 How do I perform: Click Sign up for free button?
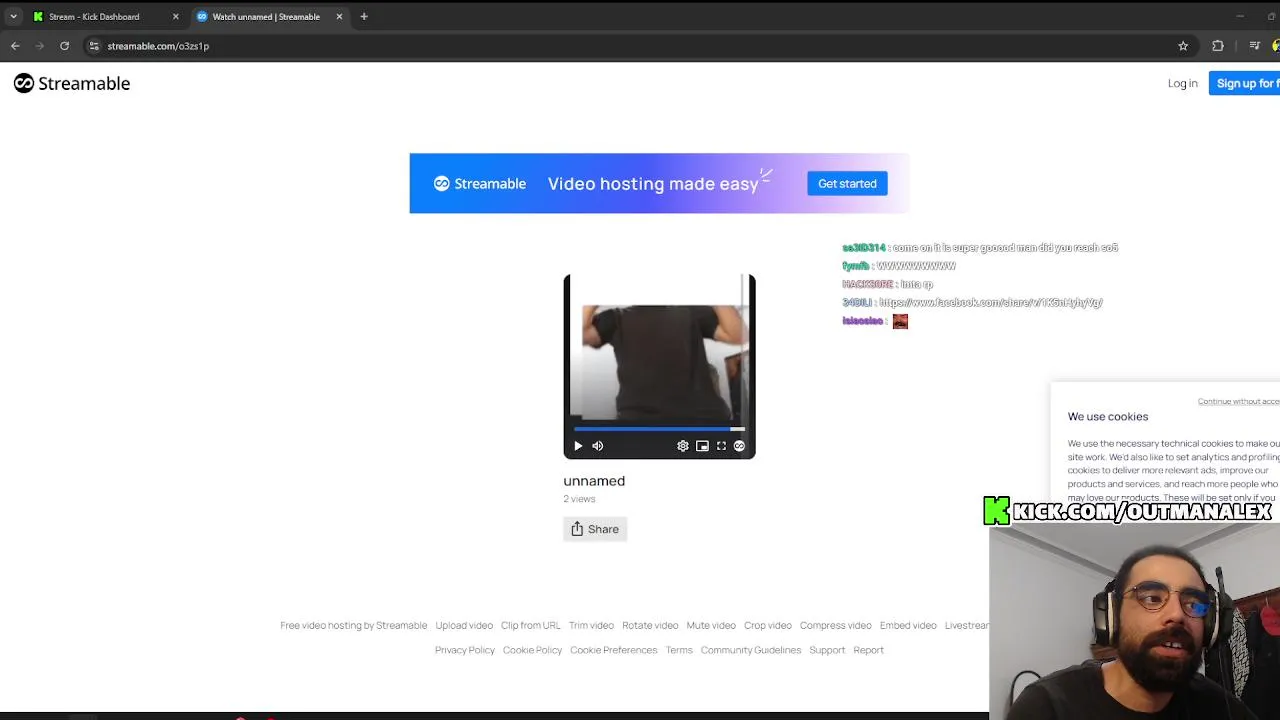point(1245,83)
